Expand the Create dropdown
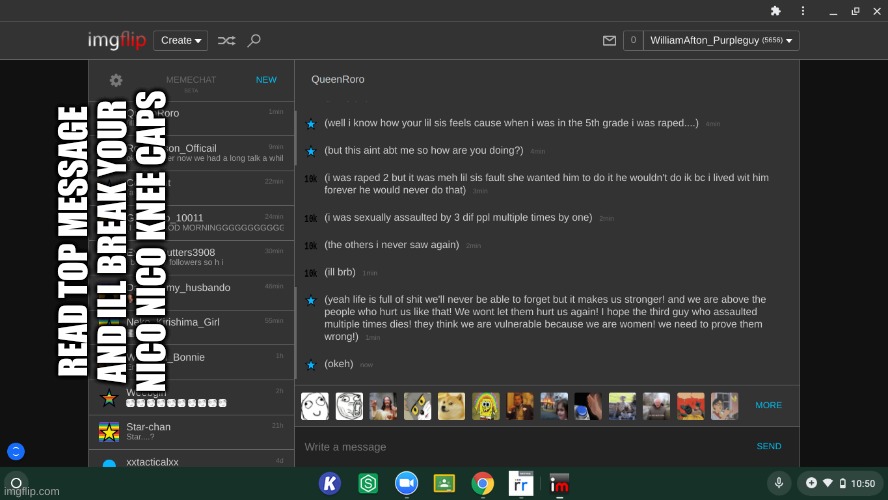Image resolution: width=888 pixels, height=500 pixels. [181, 41]
